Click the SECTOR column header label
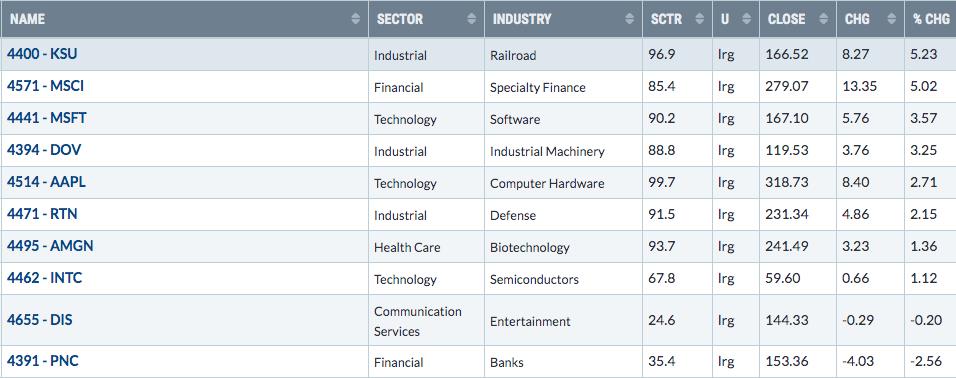956x378 pixels. 399,20
